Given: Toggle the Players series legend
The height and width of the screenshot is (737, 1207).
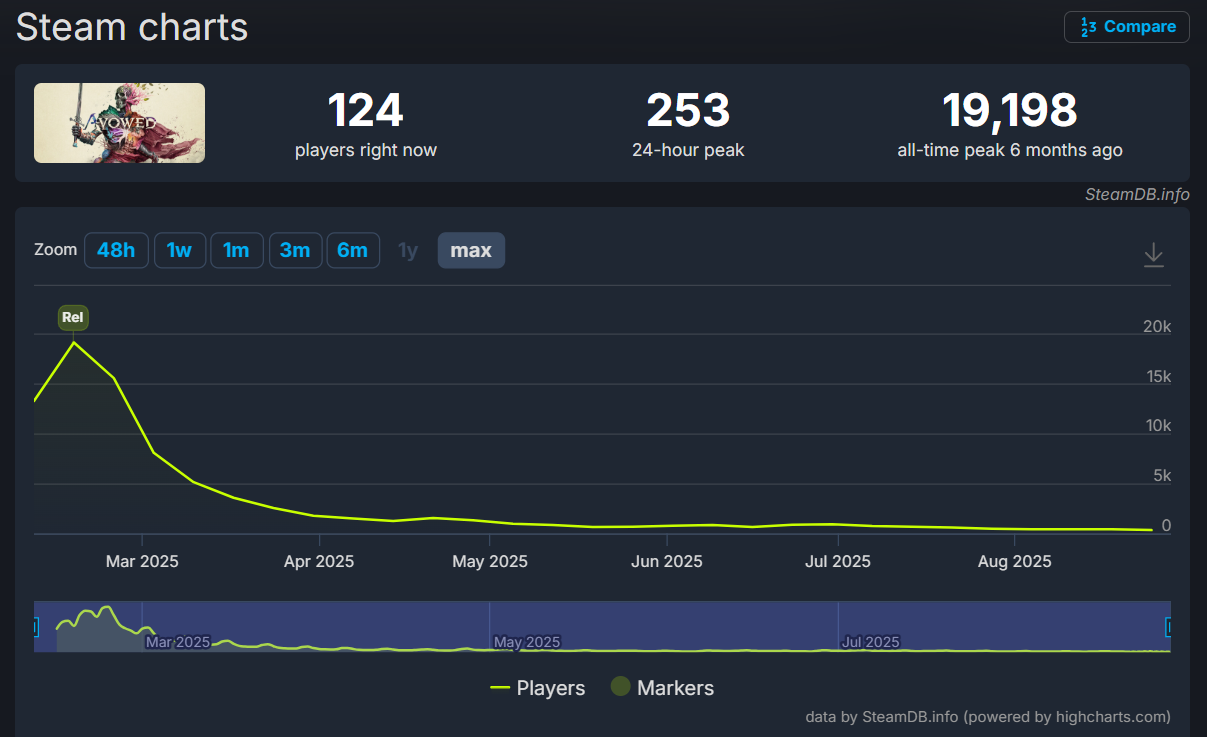Looking at the screenshot, I should [538, 688].
